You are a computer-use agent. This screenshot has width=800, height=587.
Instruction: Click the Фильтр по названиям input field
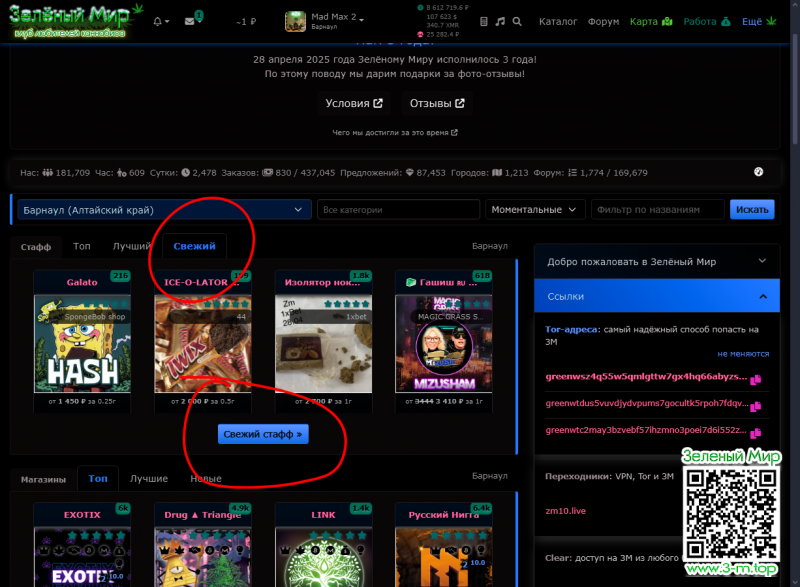(x=657, y=210)
